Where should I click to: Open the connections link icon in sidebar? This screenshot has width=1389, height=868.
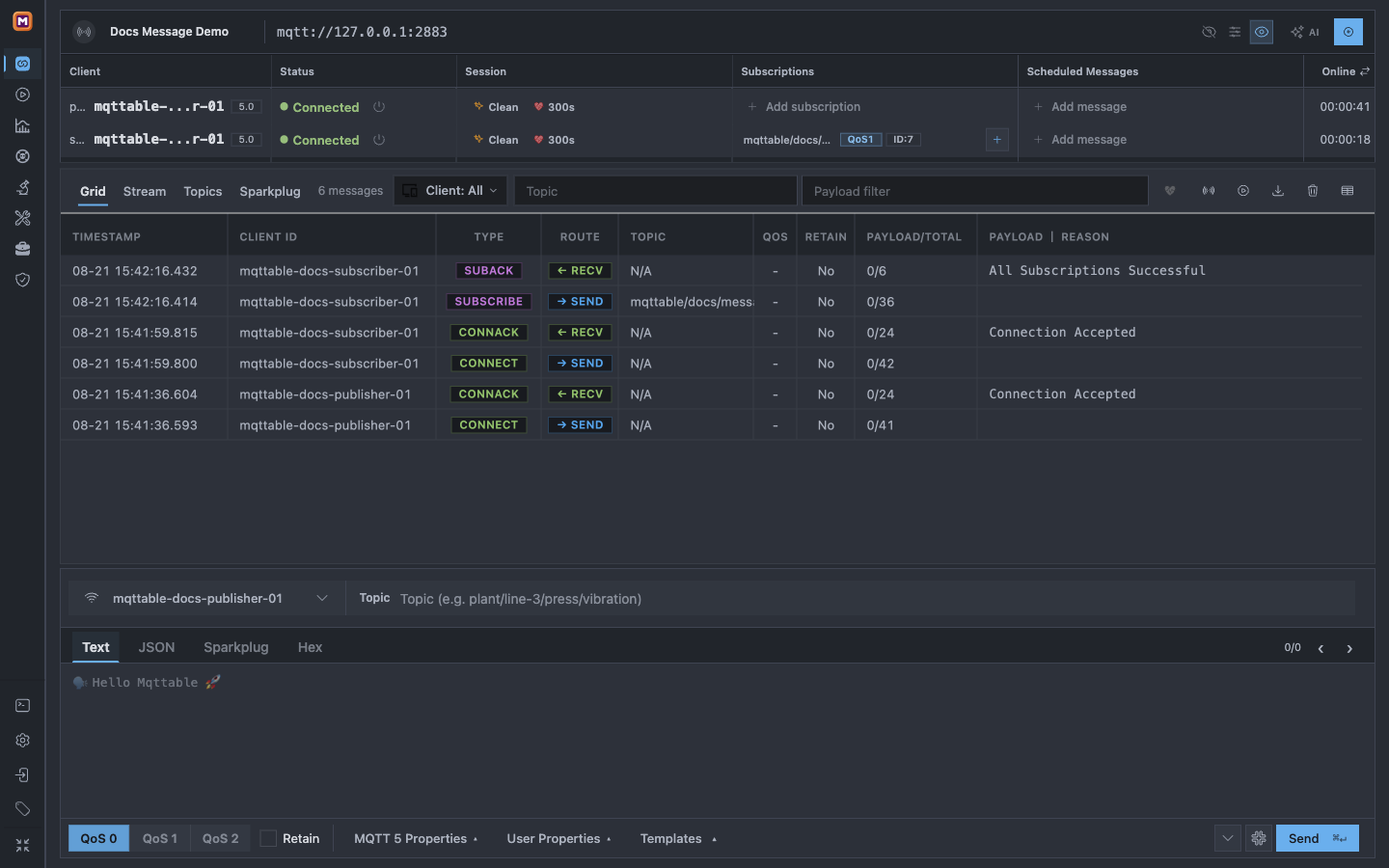22,64
